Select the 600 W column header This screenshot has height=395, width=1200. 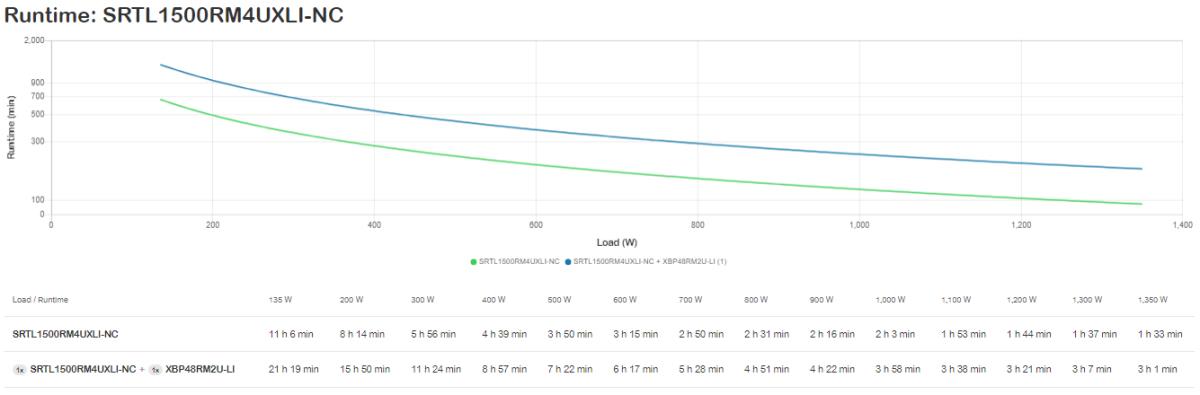[x=626, y=299]
